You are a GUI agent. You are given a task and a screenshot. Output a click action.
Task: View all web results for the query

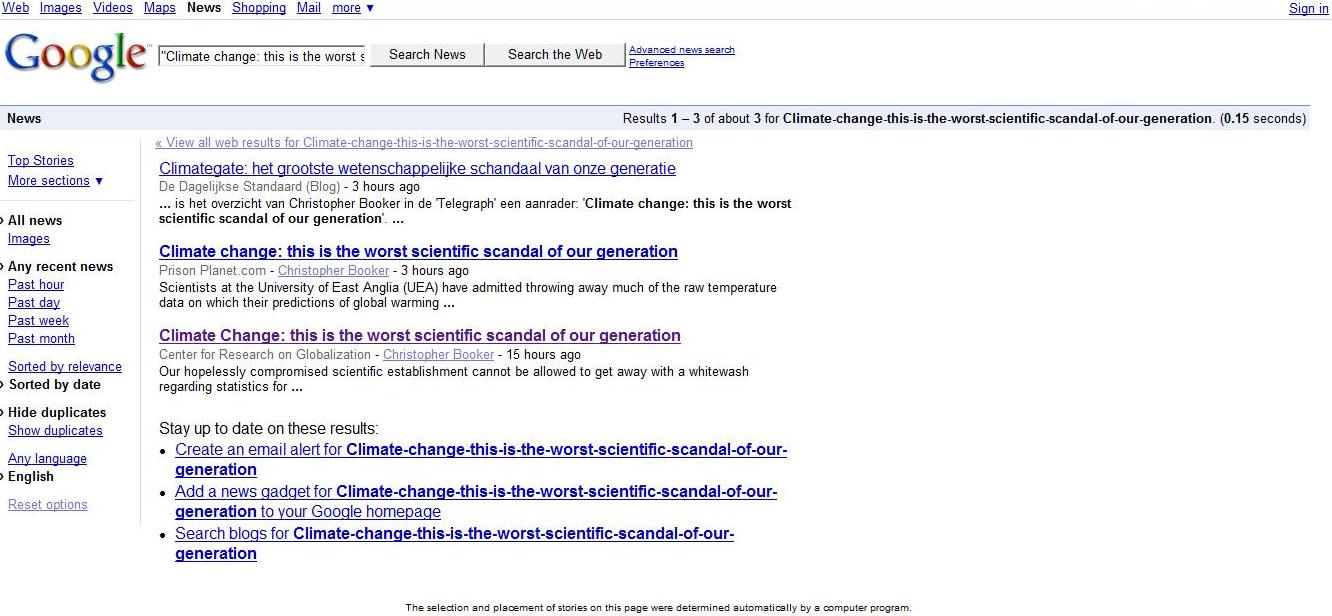tap(424, 143)
